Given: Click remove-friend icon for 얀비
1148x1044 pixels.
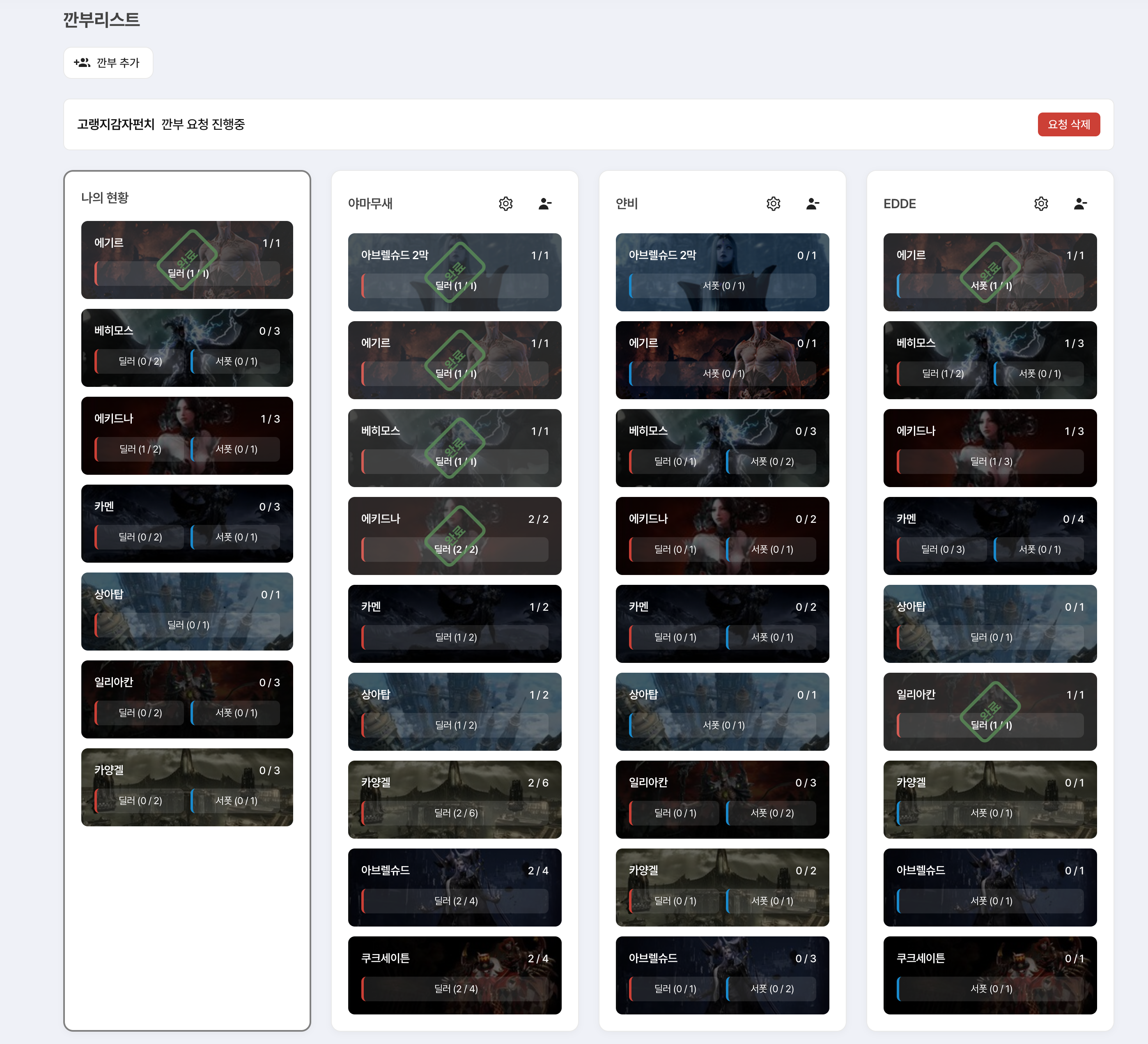Looking at the screenshot, I should (813, 203).
